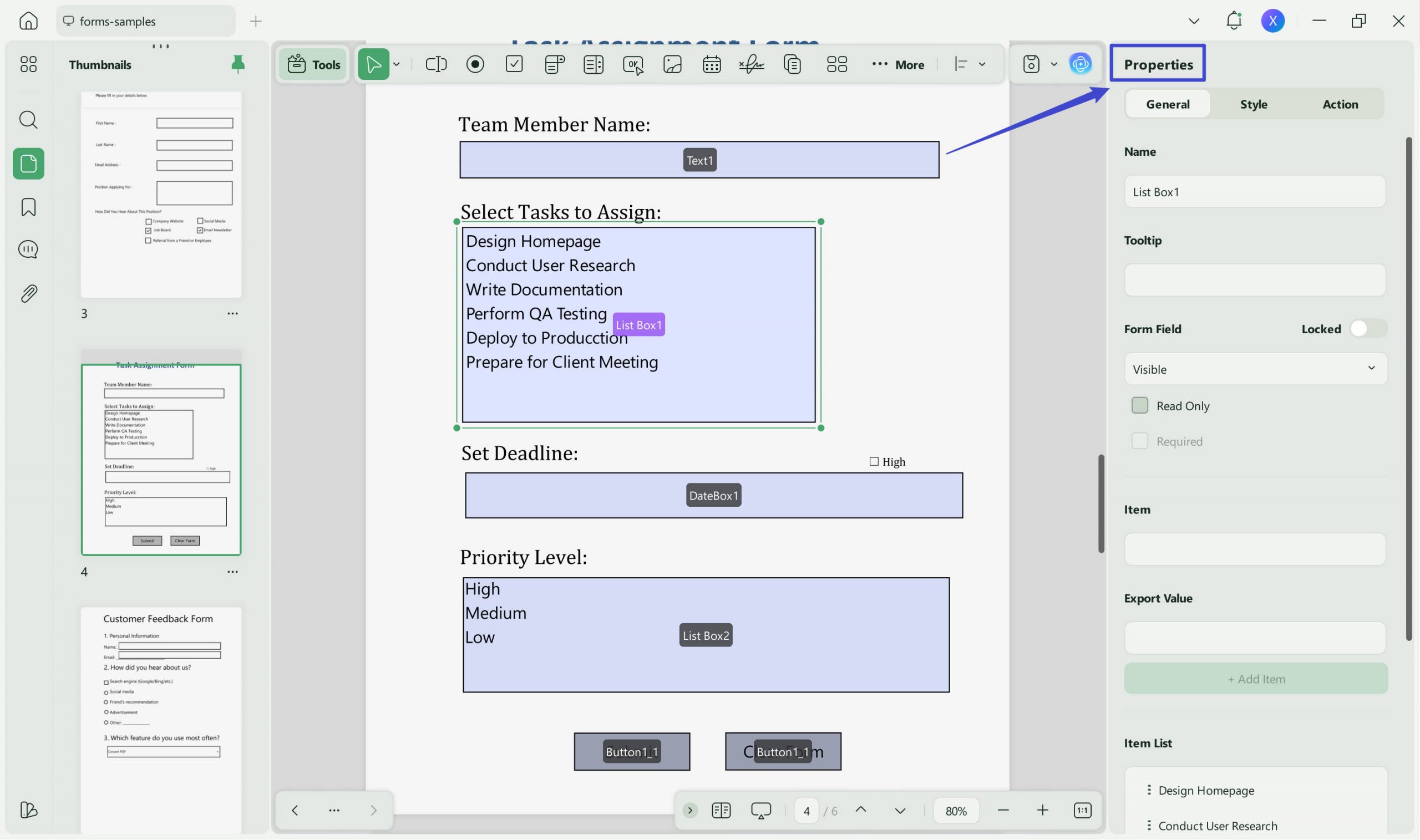1420x840 pixels.
Task: Go to the Home icon
Action: click(x=28, y=21)
